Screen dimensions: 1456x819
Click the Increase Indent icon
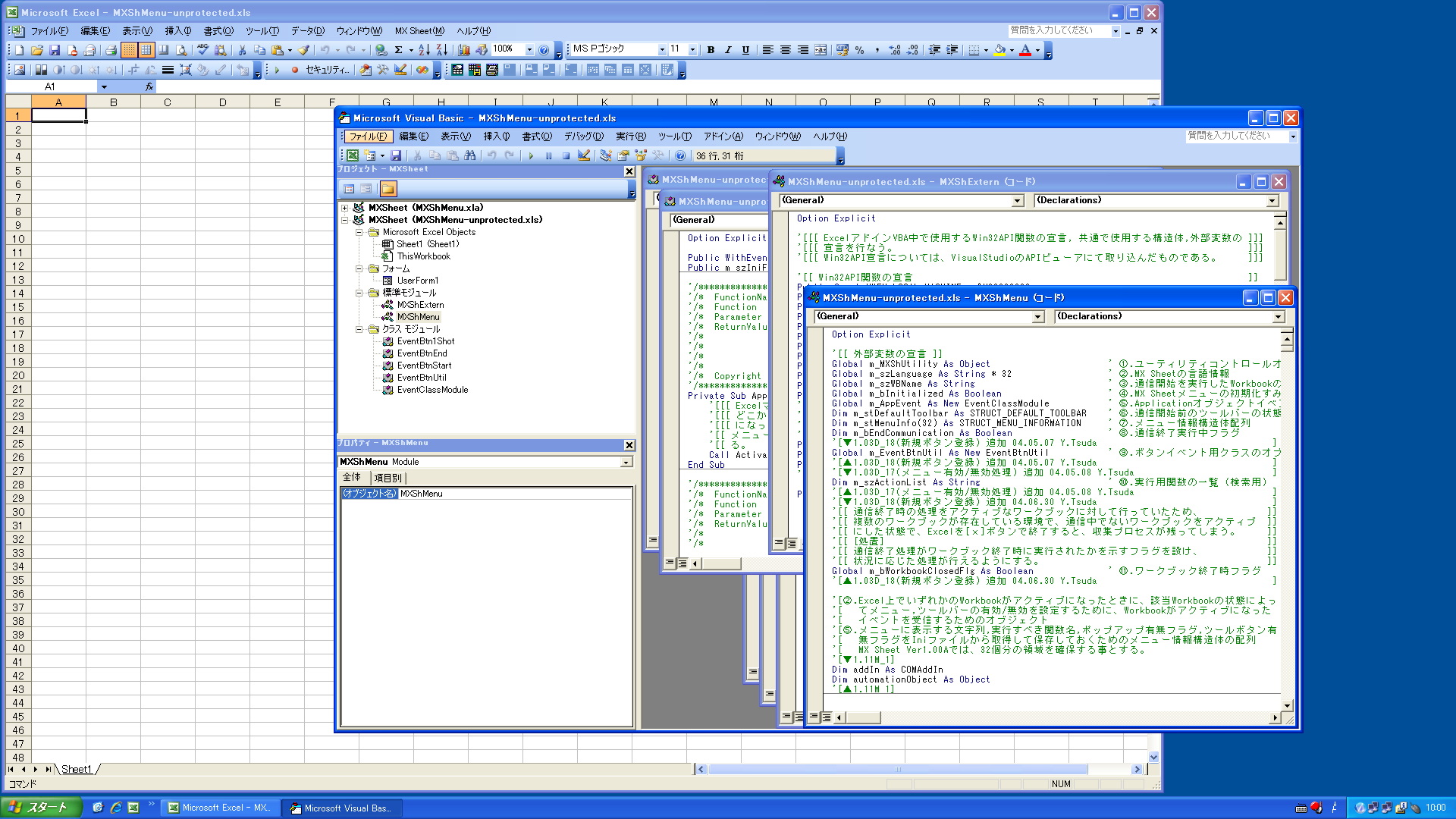[x=952, y=50]
